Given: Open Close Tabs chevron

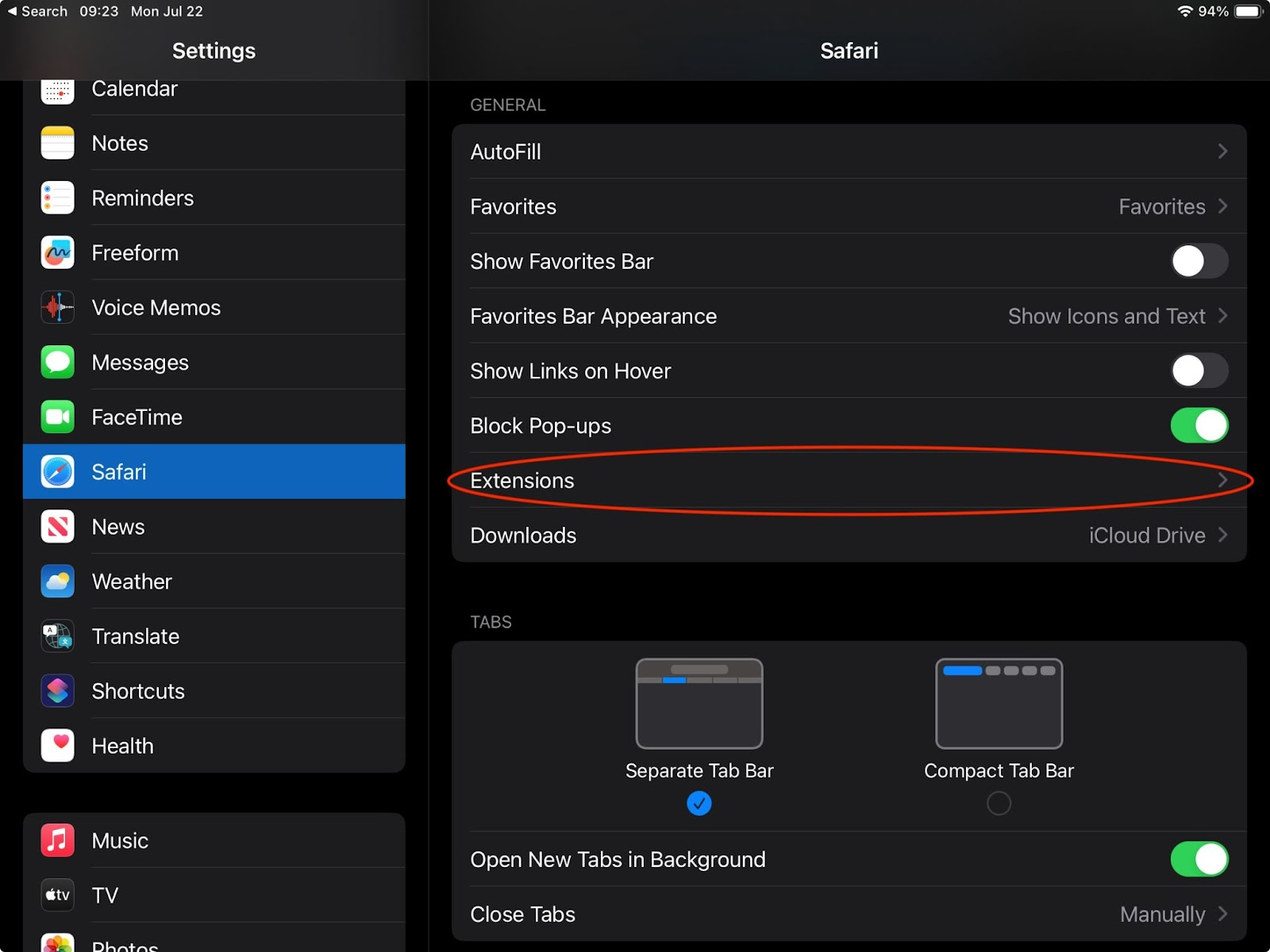Looking at the screenshot, I should (1222, 914).
